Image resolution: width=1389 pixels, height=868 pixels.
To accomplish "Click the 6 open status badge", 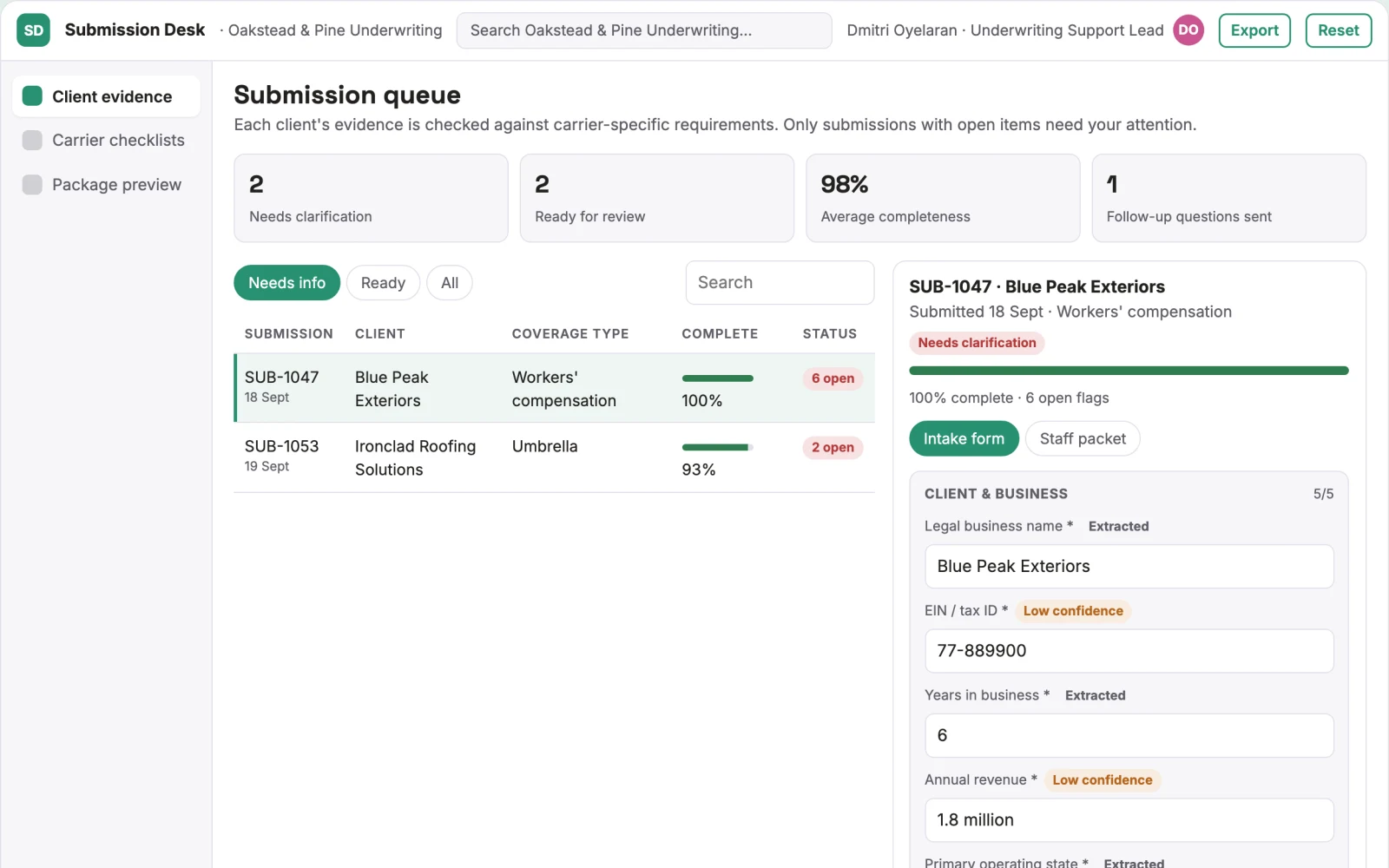I will [833, 378].
